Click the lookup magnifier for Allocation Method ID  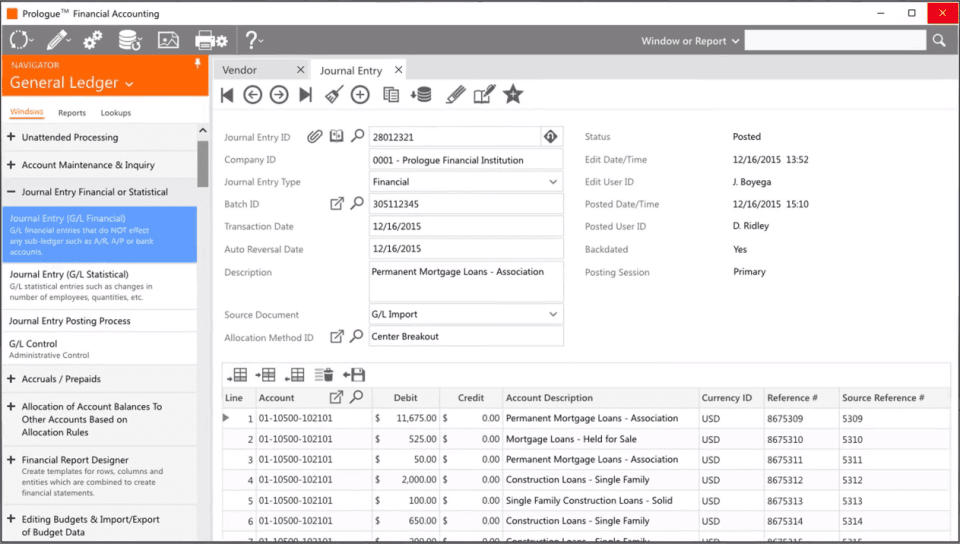356,336
